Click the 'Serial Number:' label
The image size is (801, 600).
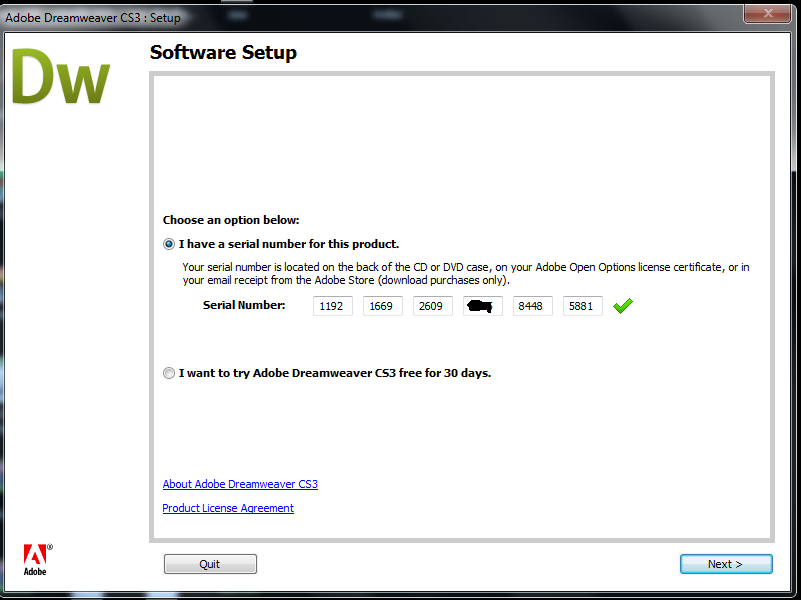(244, 305)
